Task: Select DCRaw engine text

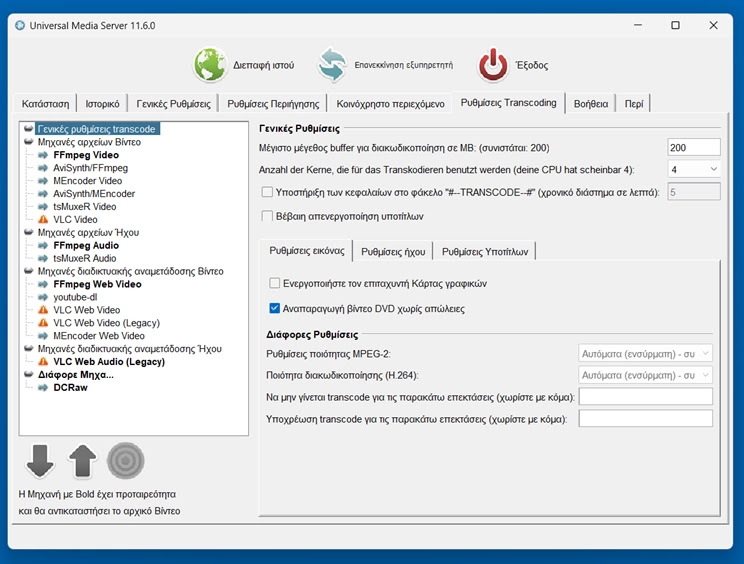Action: [x=70, y=388]
